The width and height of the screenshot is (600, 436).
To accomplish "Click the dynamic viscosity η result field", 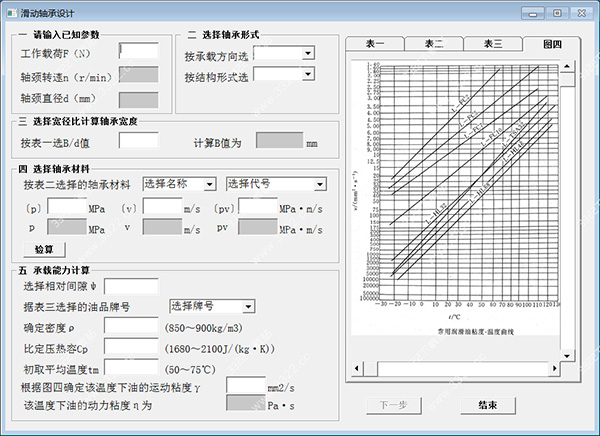I will [246, 403].
